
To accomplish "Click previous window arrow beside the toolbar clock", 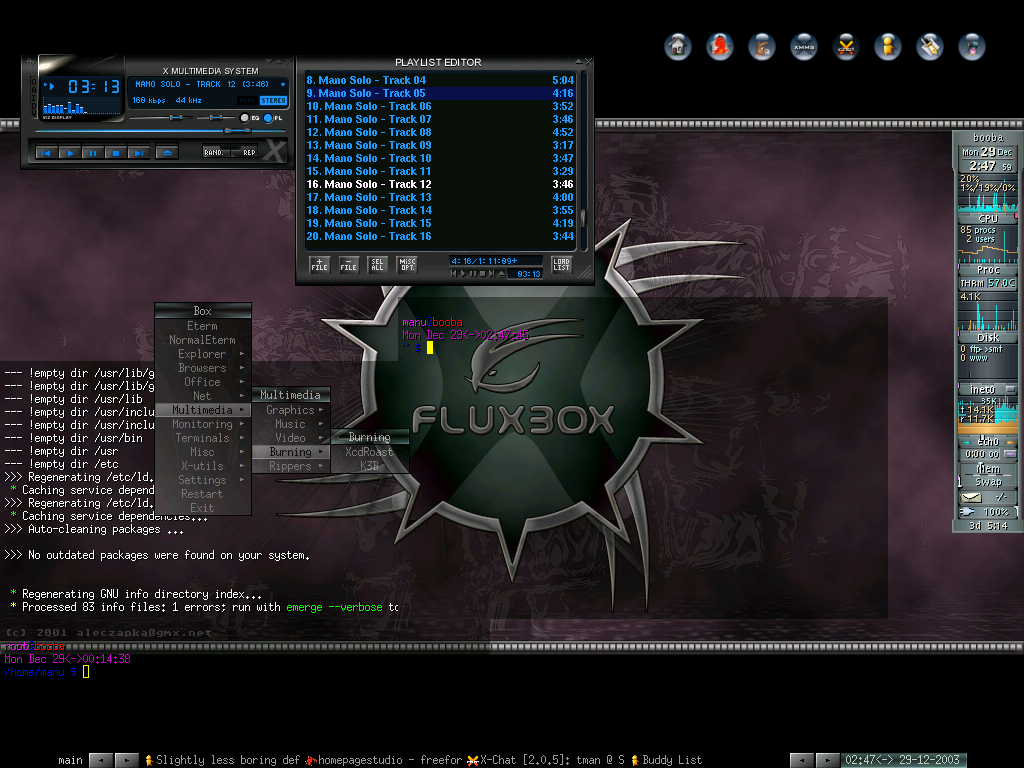I will [801, 760].
